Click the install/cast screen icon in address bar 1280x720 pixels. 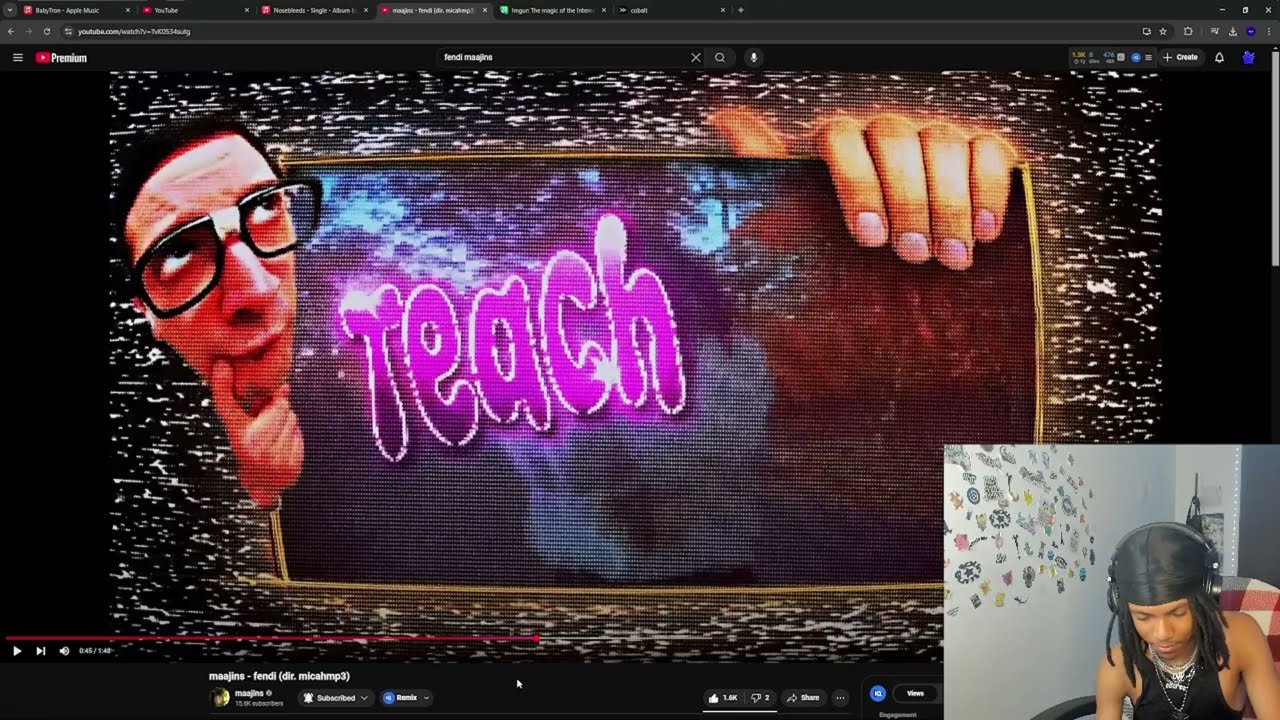(1146, 31)
